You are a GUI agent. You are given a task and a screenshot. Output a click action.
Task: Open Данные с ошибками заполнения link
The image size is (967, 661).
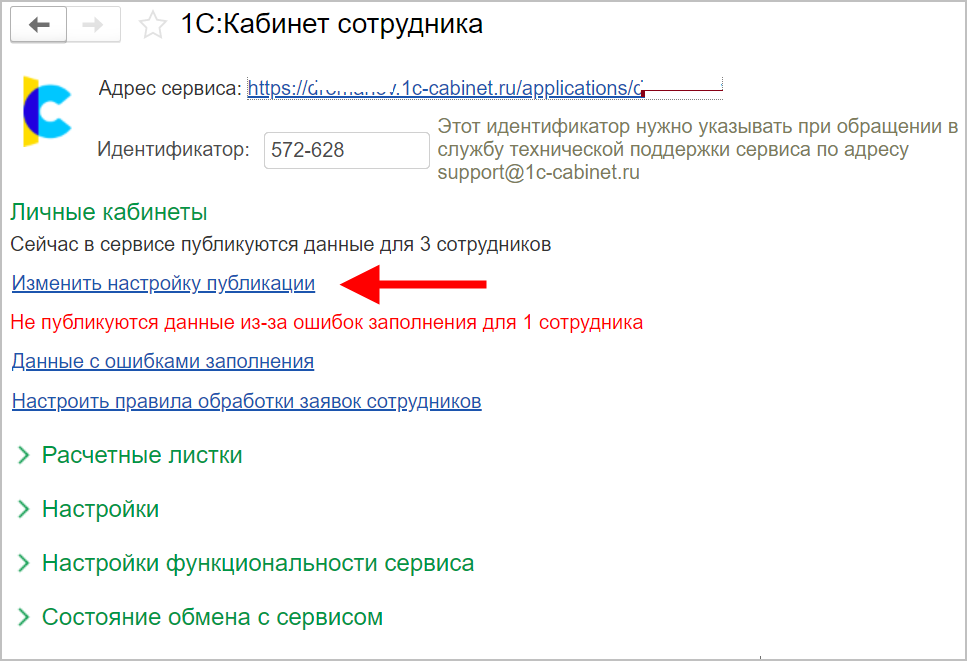click(163, 361)
